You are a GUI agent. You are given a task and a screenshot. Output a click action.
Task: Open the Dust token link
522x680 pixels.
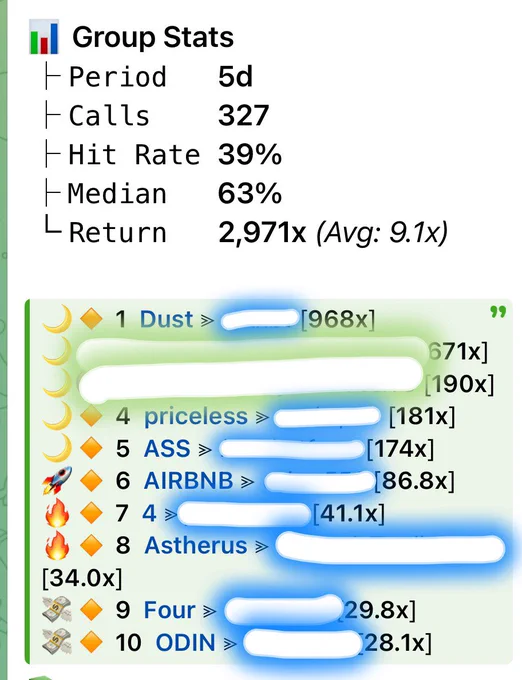click(166, 319)
